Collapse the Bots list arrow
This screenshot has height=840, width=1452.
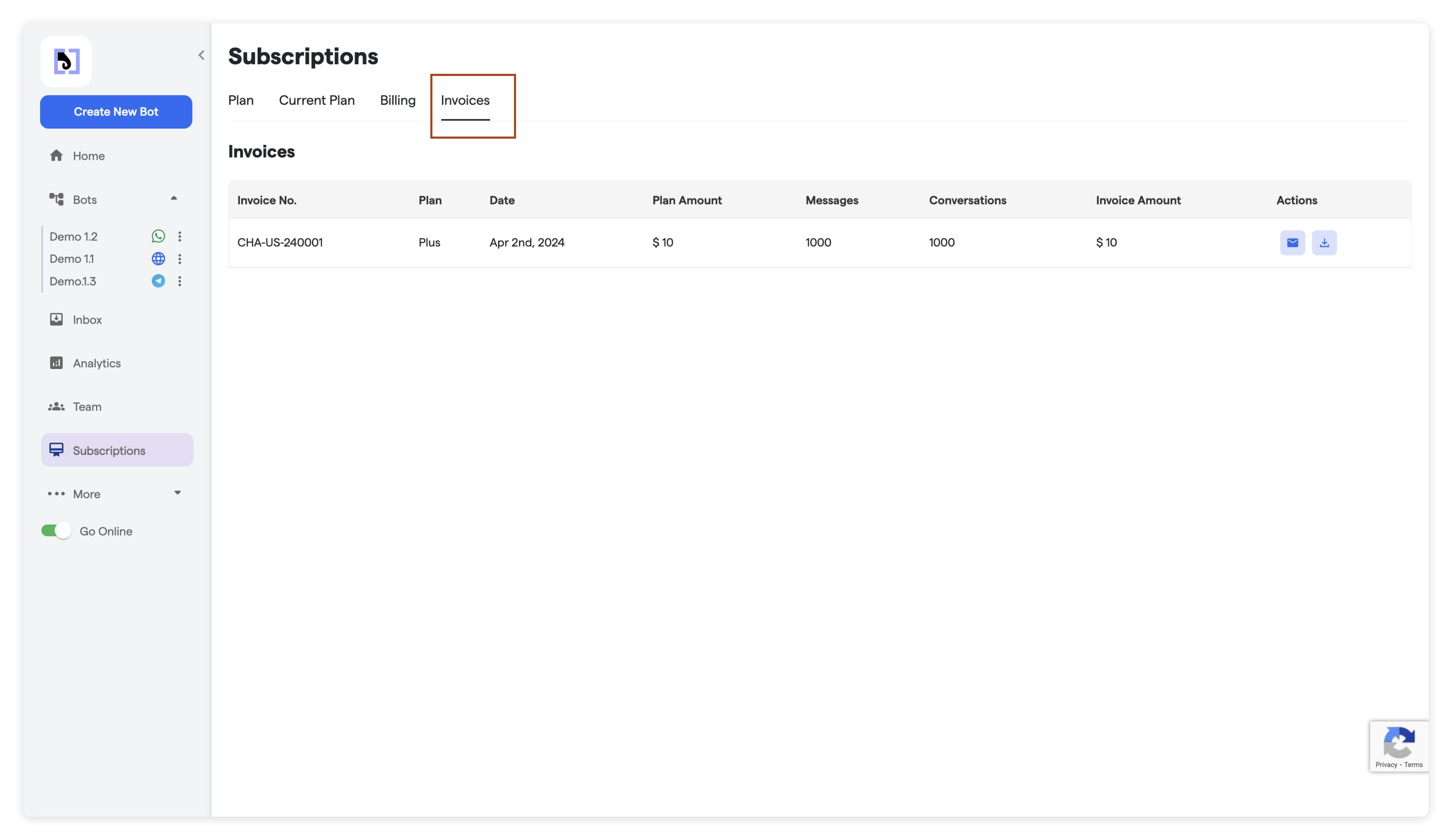[174, 198]
